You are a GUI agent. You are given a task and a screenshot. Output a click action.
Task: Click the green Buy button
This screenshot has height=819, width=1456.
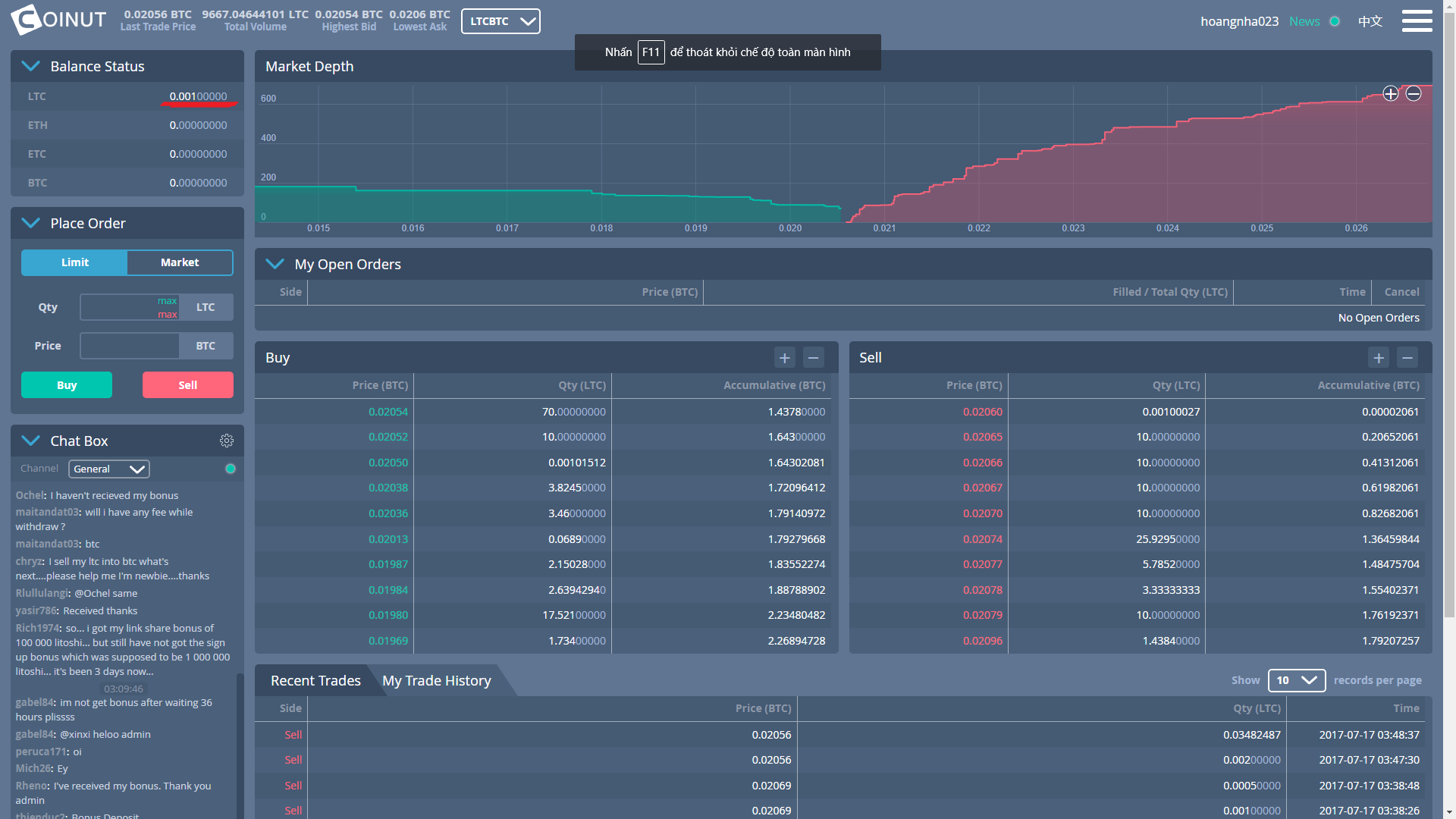(x=67, y=385)
